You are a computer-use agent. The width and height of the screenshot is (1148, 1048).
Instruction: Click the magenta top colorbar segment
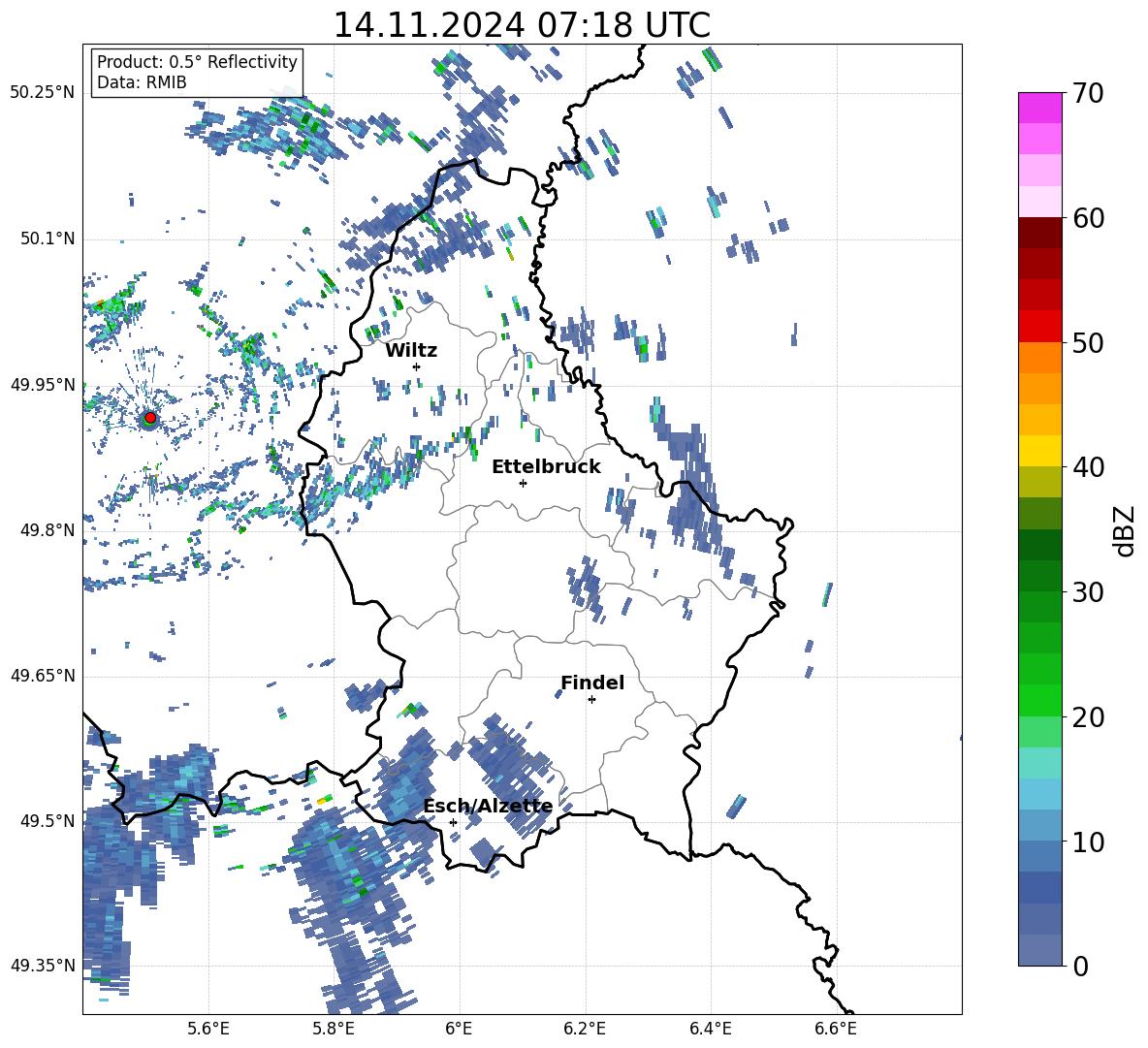coord(1039,108)
